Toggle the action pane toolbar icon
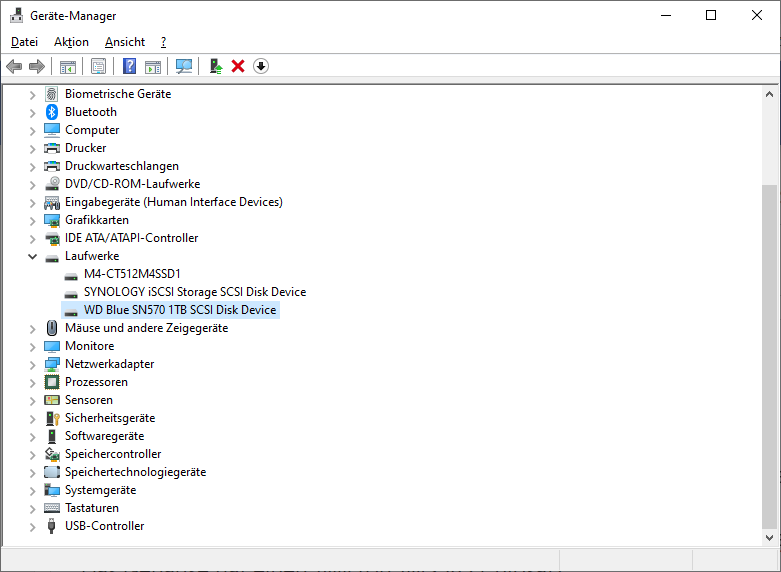The width and height of the screenshot is (781, 572). (x=153, y=66)
